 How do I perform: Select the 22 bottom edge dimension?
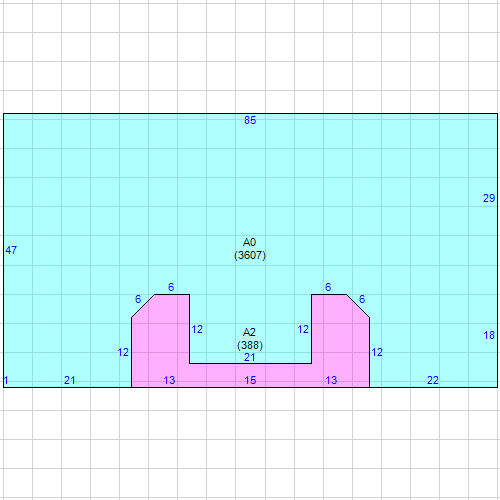click(433, 380)
